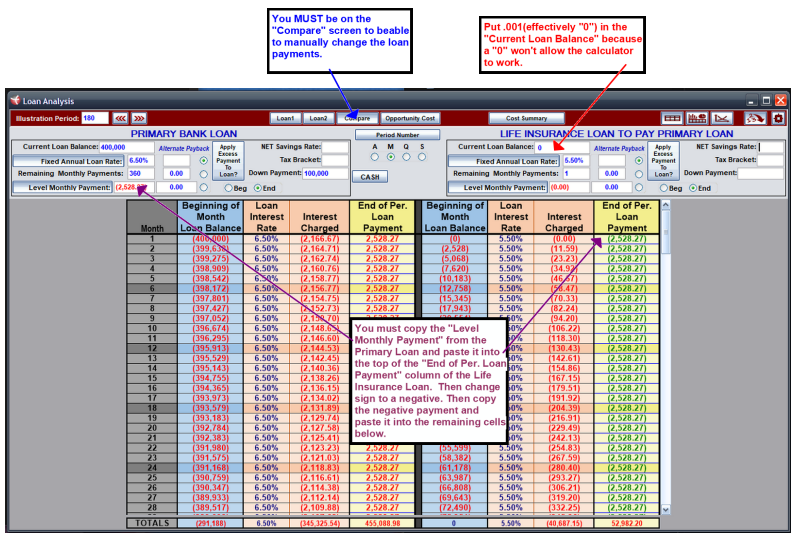Click Life Insurance Apply Excess Payment To Loan button
Viewport: 794px width, 533px height.
[x=663, y=160]
